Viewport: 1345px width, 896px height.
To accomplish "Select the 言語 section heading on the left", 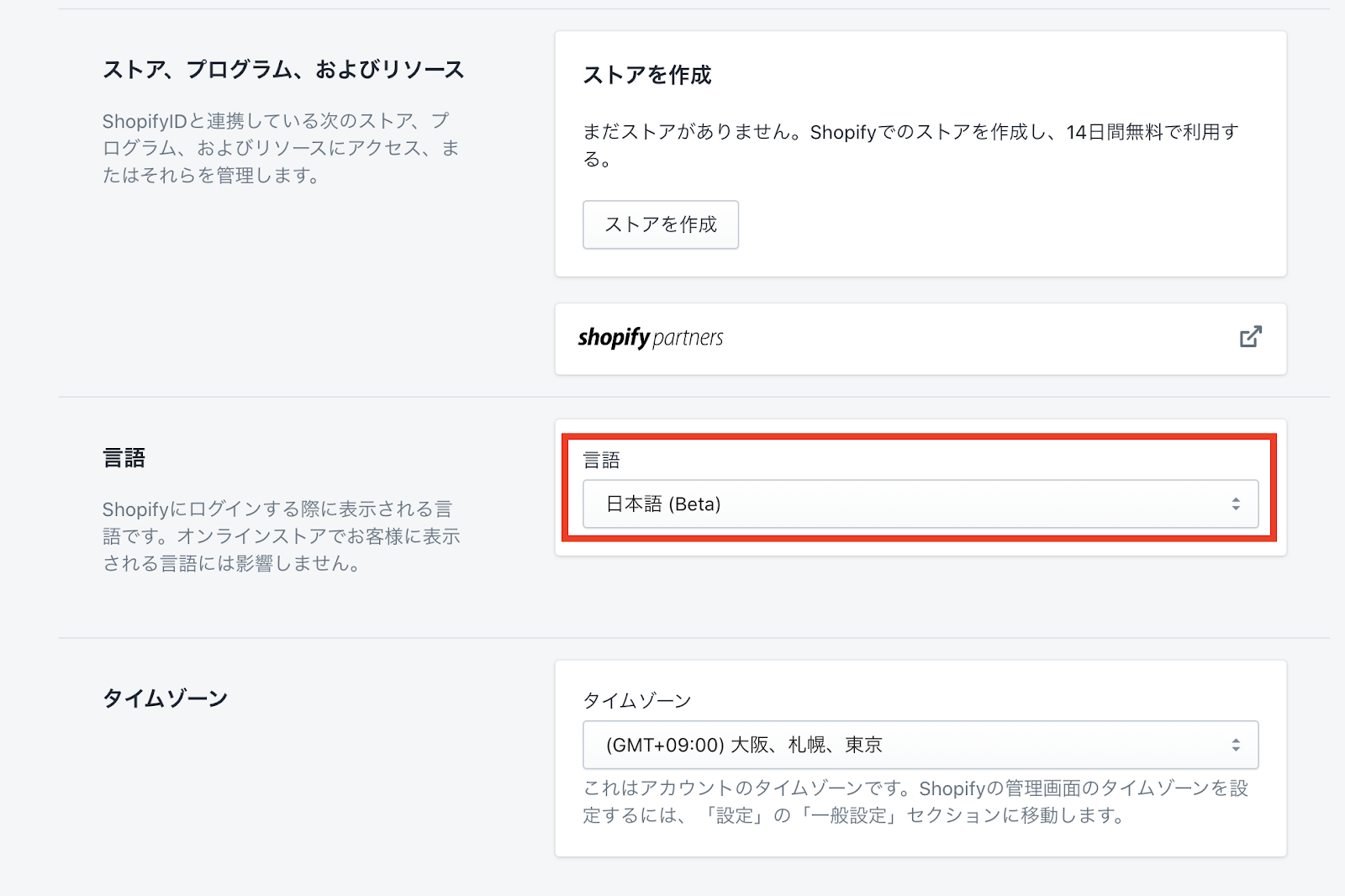I will (x=124, y=458).
